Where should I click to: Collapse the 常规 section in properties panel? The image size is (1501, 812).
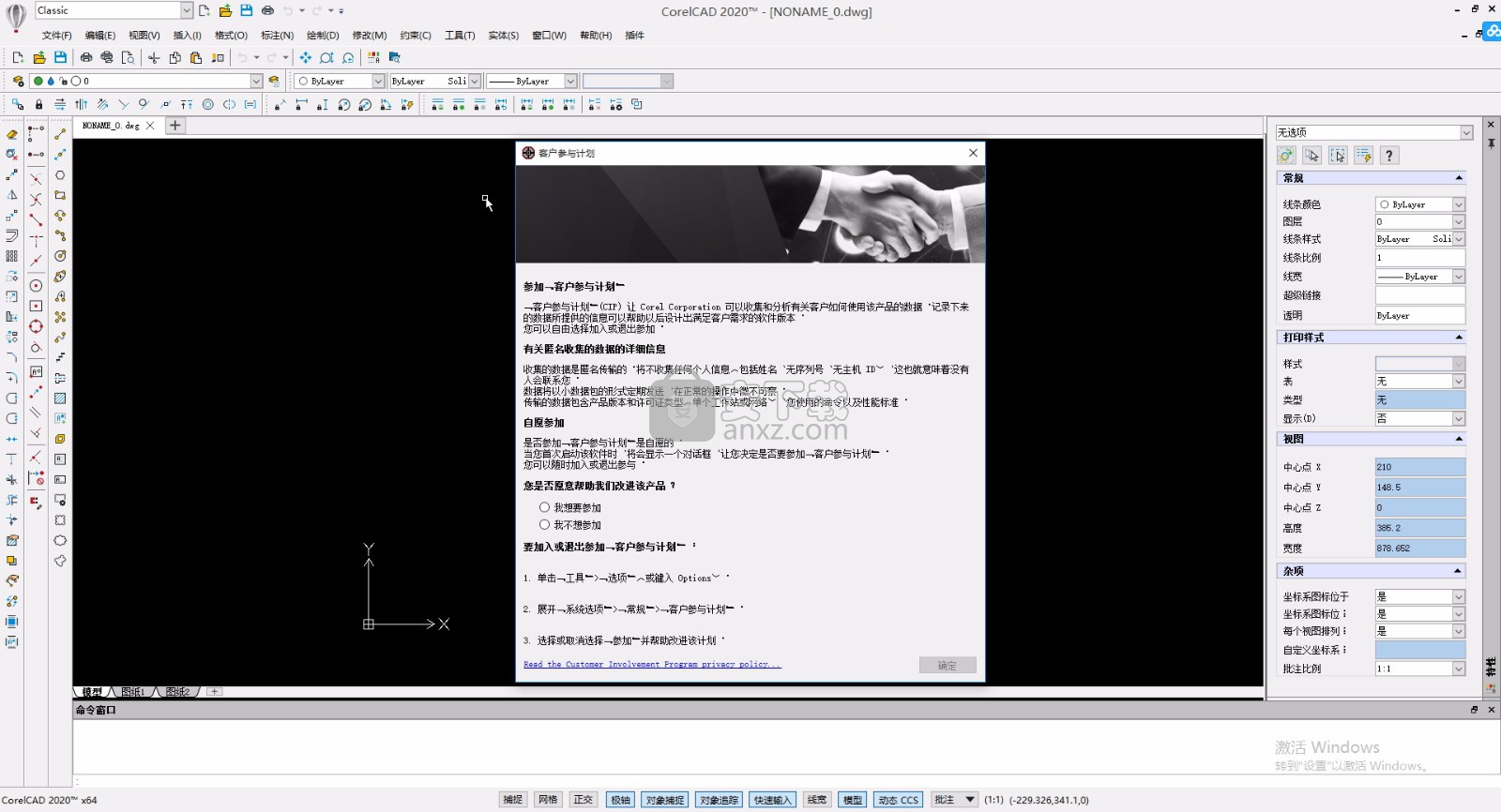pos(1459,178)
